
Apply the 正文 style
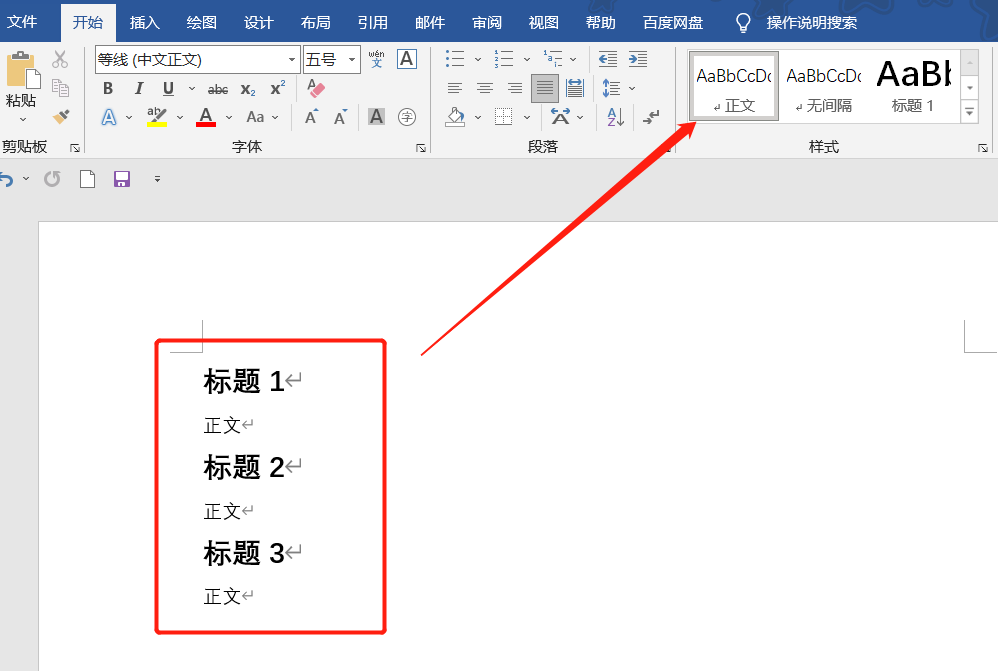[x=734, y=86]
